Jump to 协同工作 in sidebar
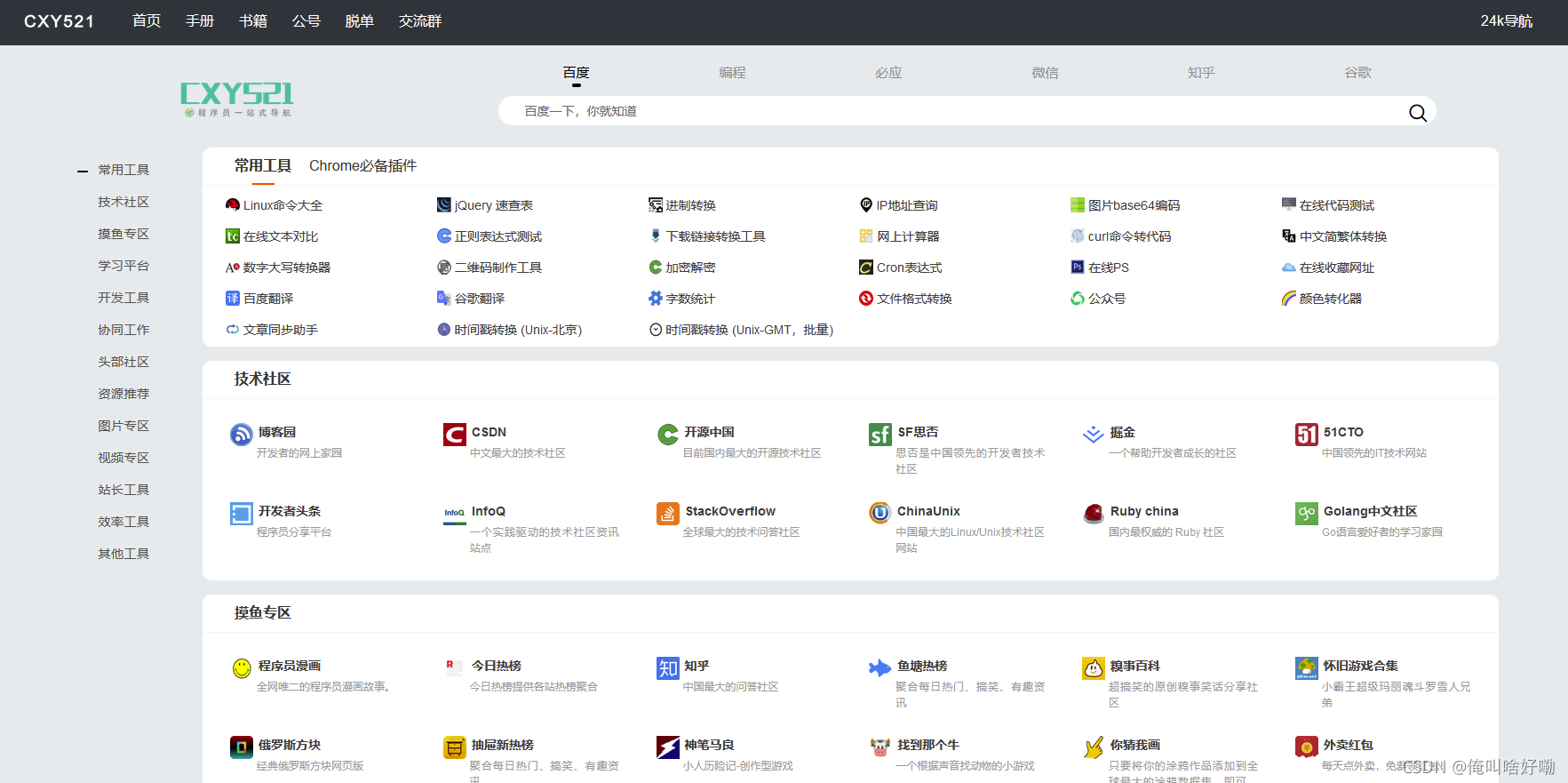The image size is (1568, 783). coord(123,330)
